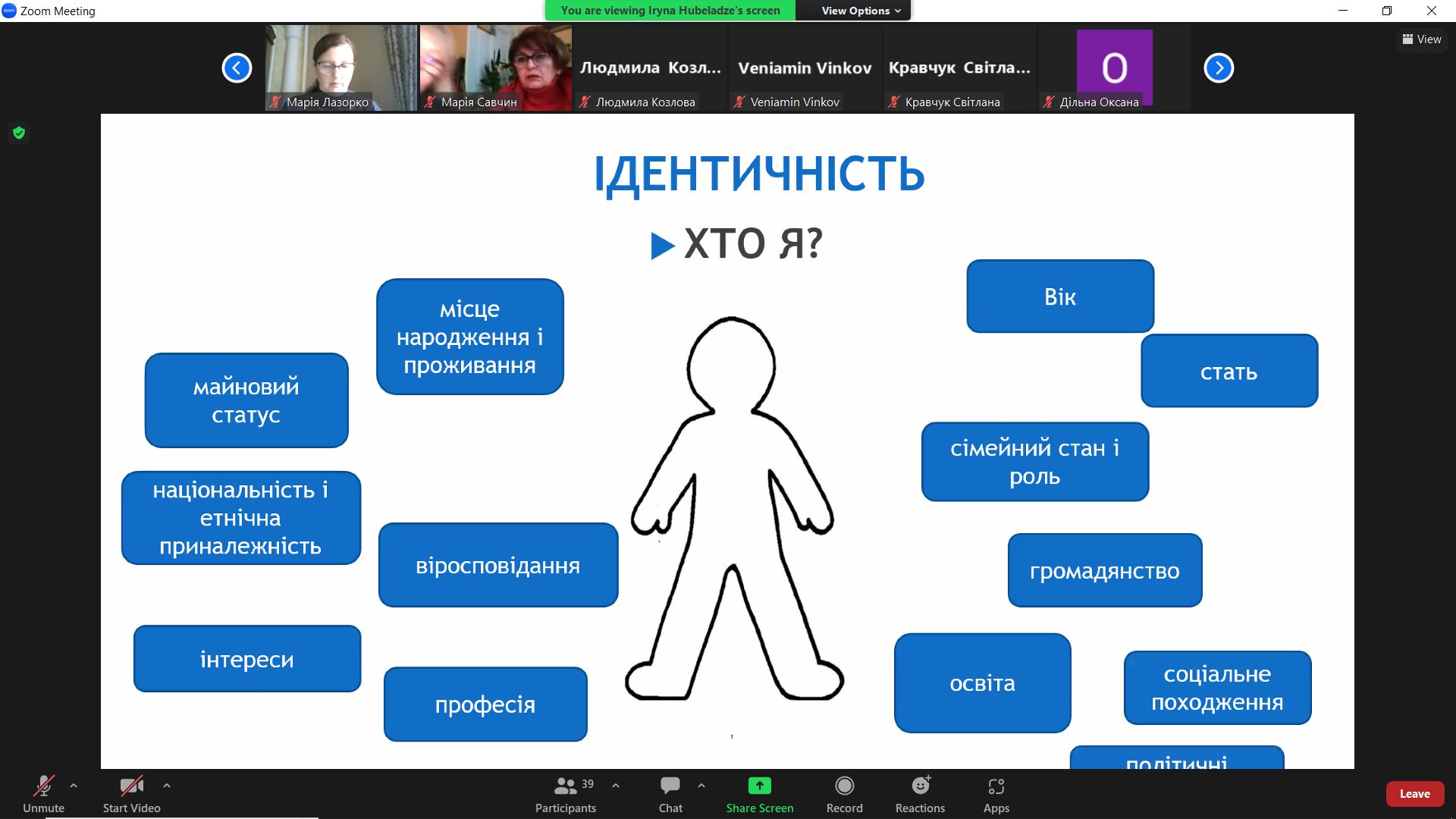The width and height of the screenshot is (1456, 819).
Task: Expand the caret beside Participants
Action: tap(616, 786)
